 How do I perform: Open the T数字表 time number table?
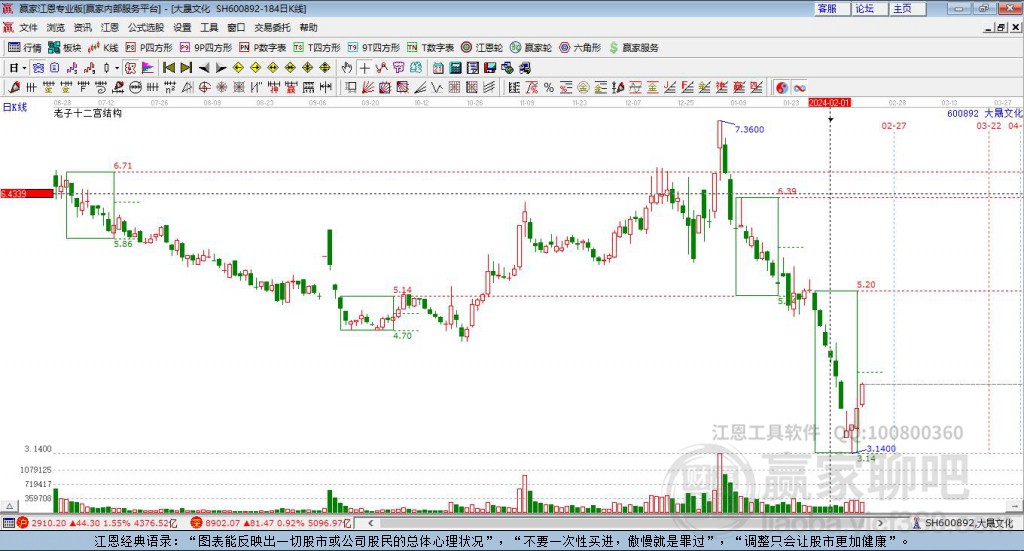430,48
